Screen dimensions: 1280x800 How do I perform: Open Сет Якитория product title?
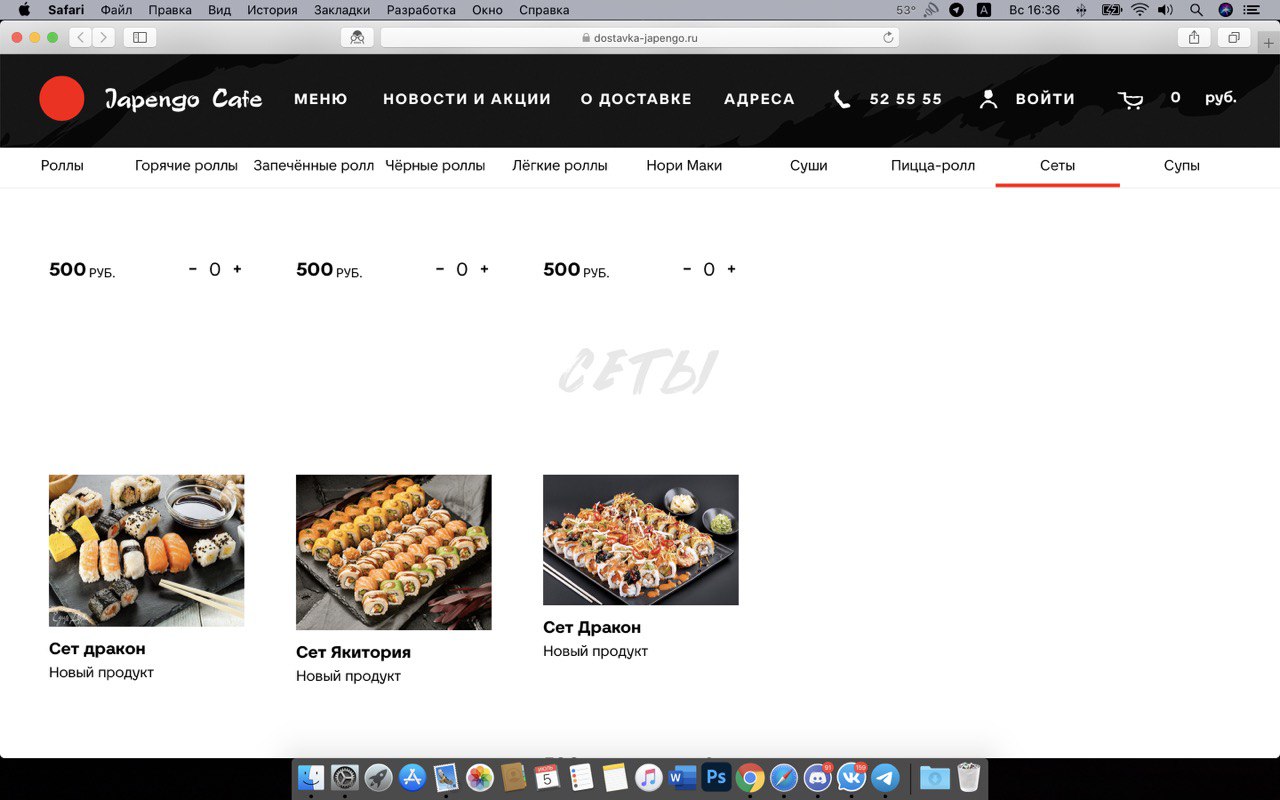(x=353, y=652)
